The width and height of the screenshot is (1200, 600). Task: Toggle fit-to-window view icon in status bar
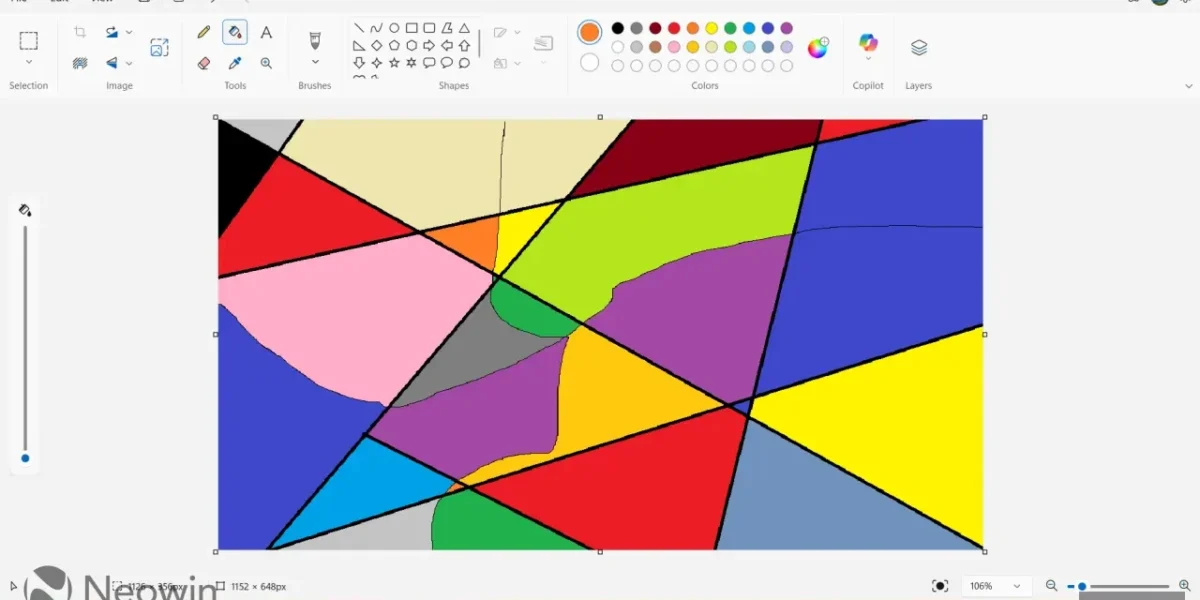pos(940,586)
